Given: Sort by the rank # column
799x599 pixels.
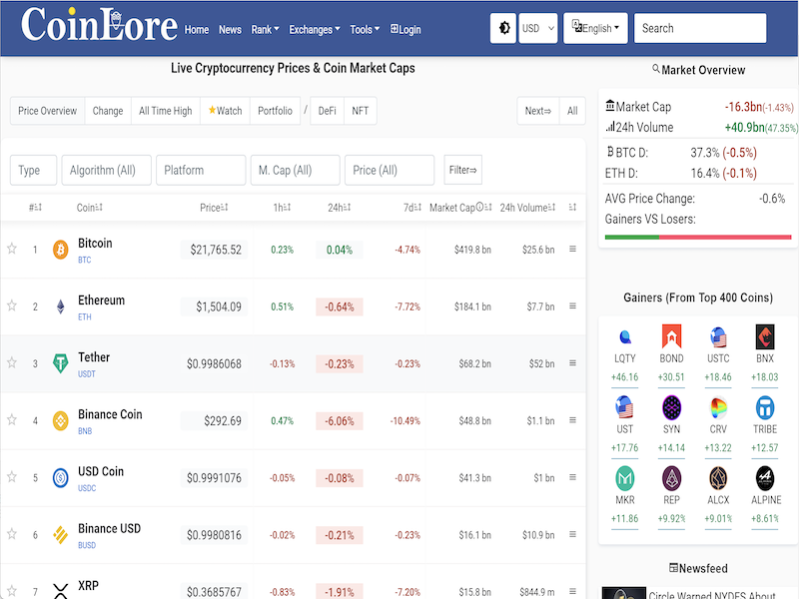Looking at the screenshot, I should pos(35,207).
